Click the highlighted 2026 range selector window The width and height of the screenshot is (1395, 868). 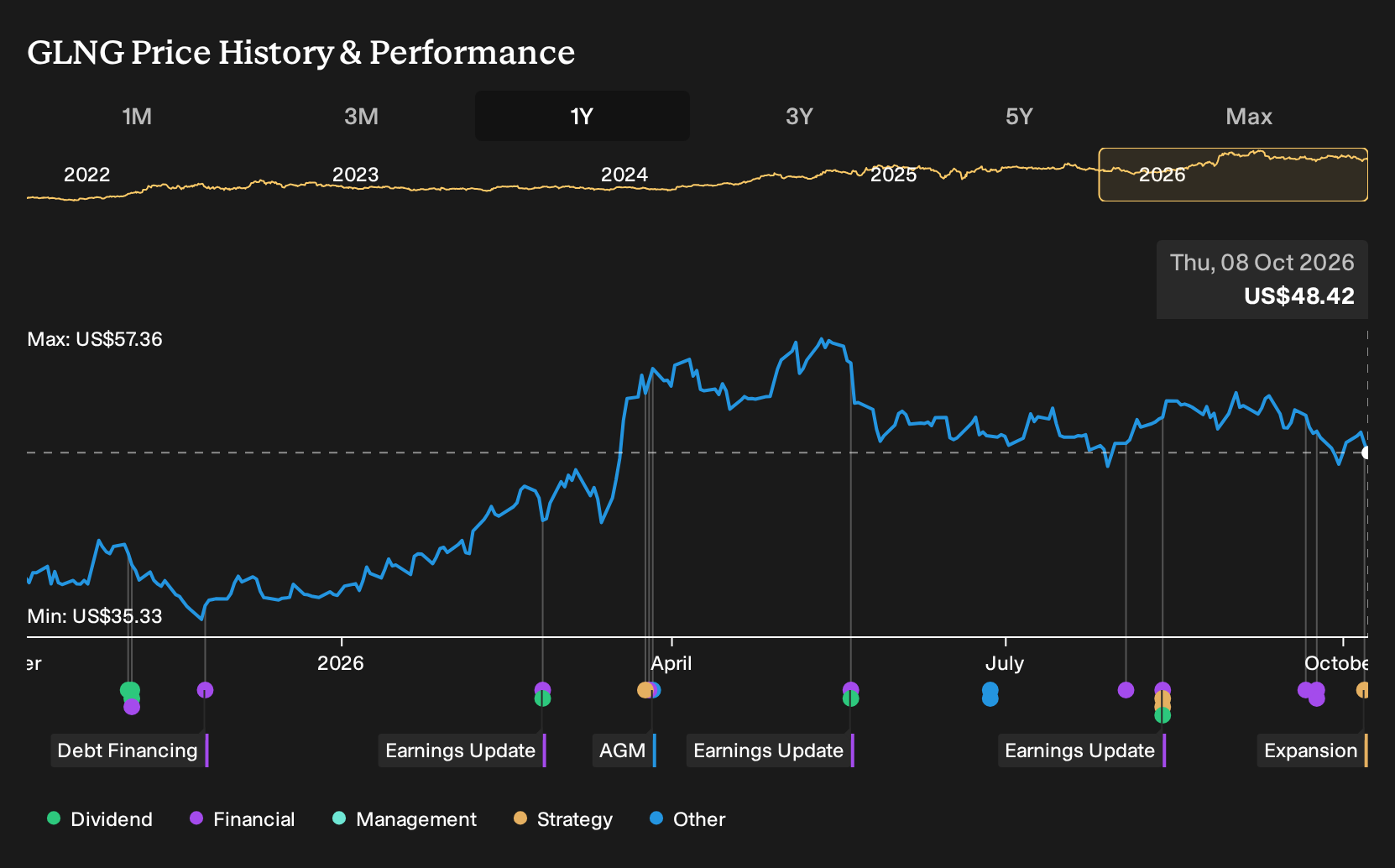point(1233,175)
